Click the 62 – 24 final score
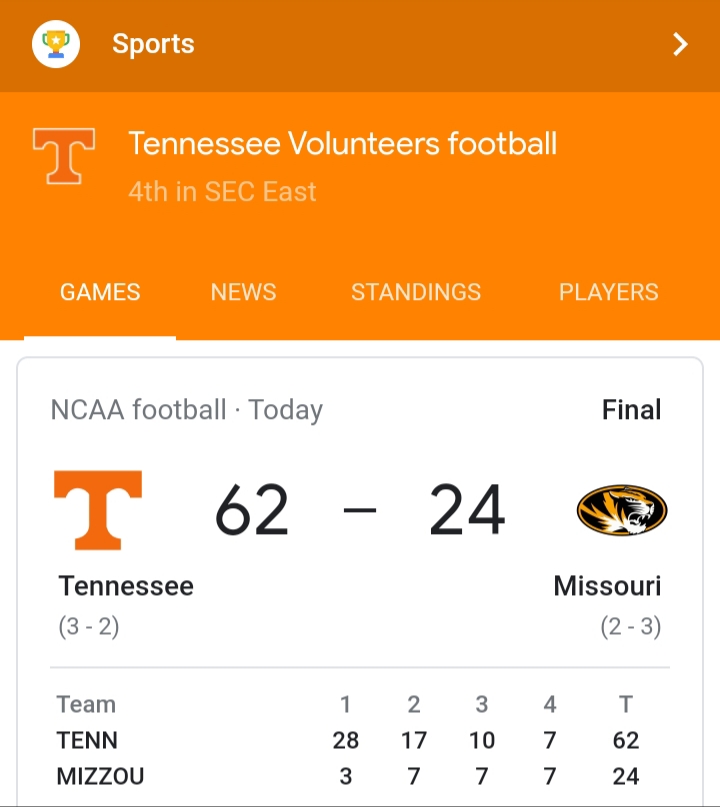 click(360, 510)
